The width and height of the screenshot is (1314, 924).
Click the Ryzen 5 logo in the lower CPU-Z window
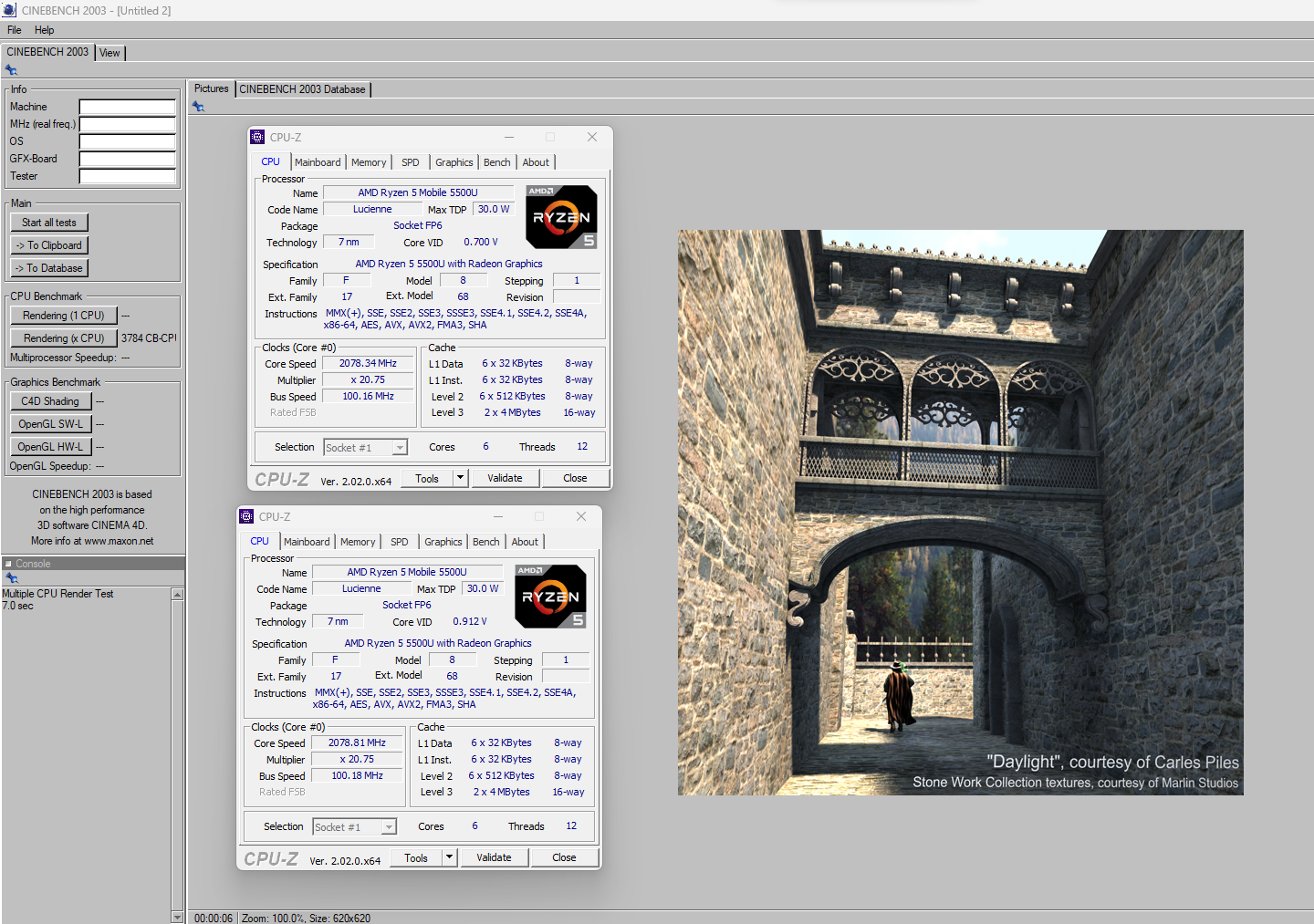pos(551,597)
